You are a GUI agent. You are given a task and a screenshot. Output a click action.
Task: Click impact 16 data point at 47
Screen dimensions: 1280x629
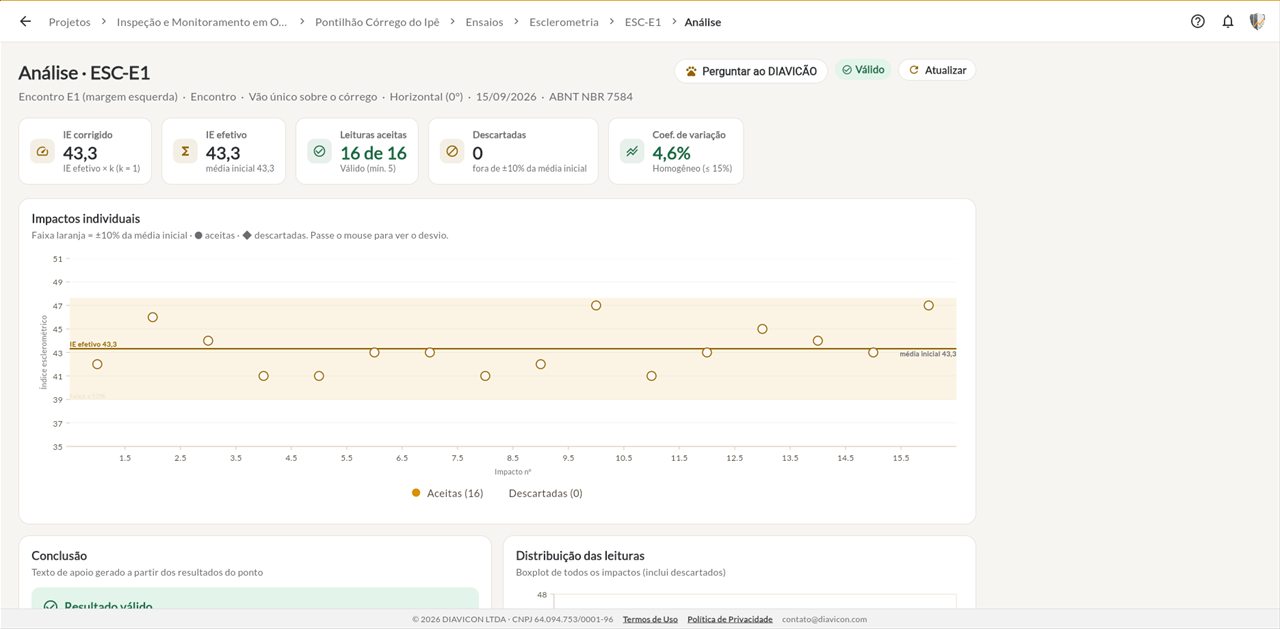click(929, 305)
